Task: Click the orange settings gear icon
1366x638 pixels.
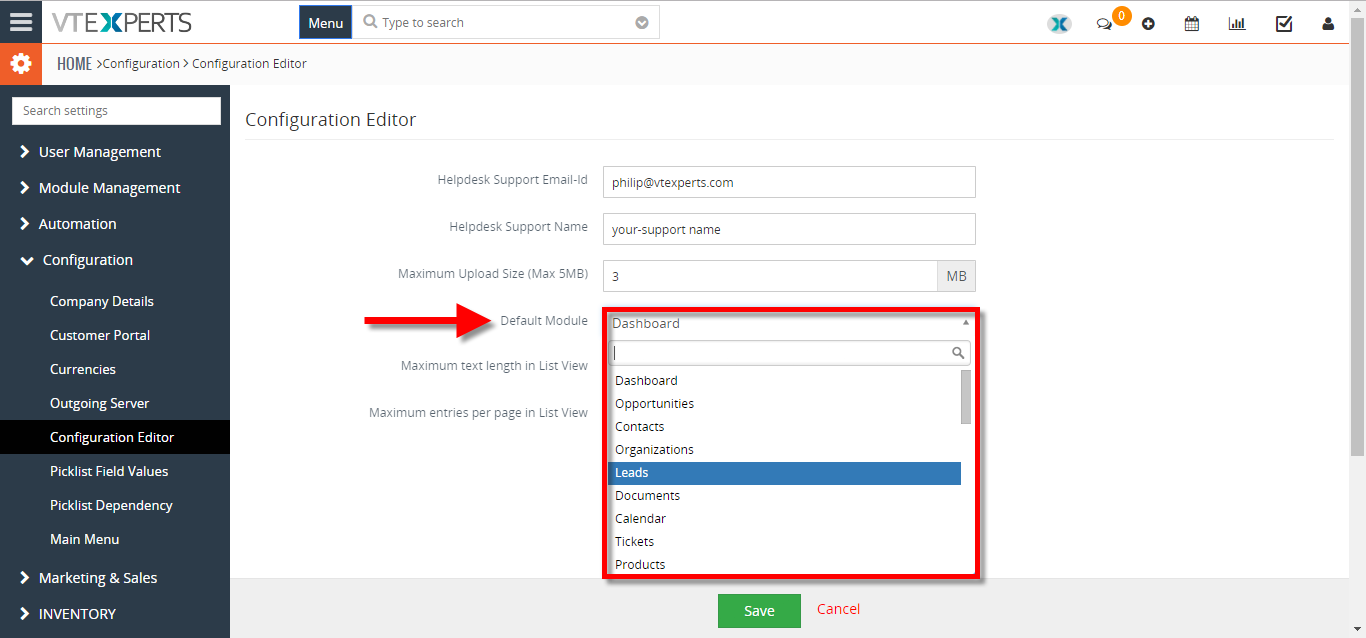Action: click(21, 64)
